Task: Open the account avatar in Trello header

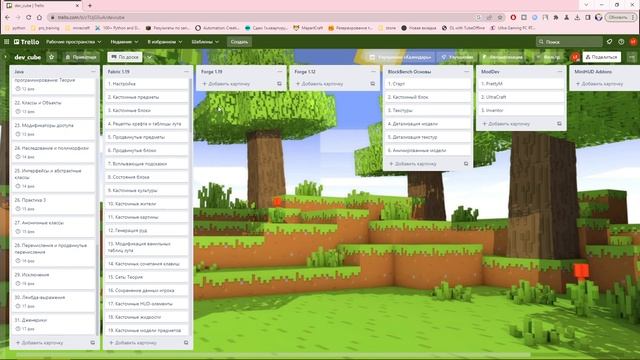Action: pyautogui.click(x=633, y=42)
